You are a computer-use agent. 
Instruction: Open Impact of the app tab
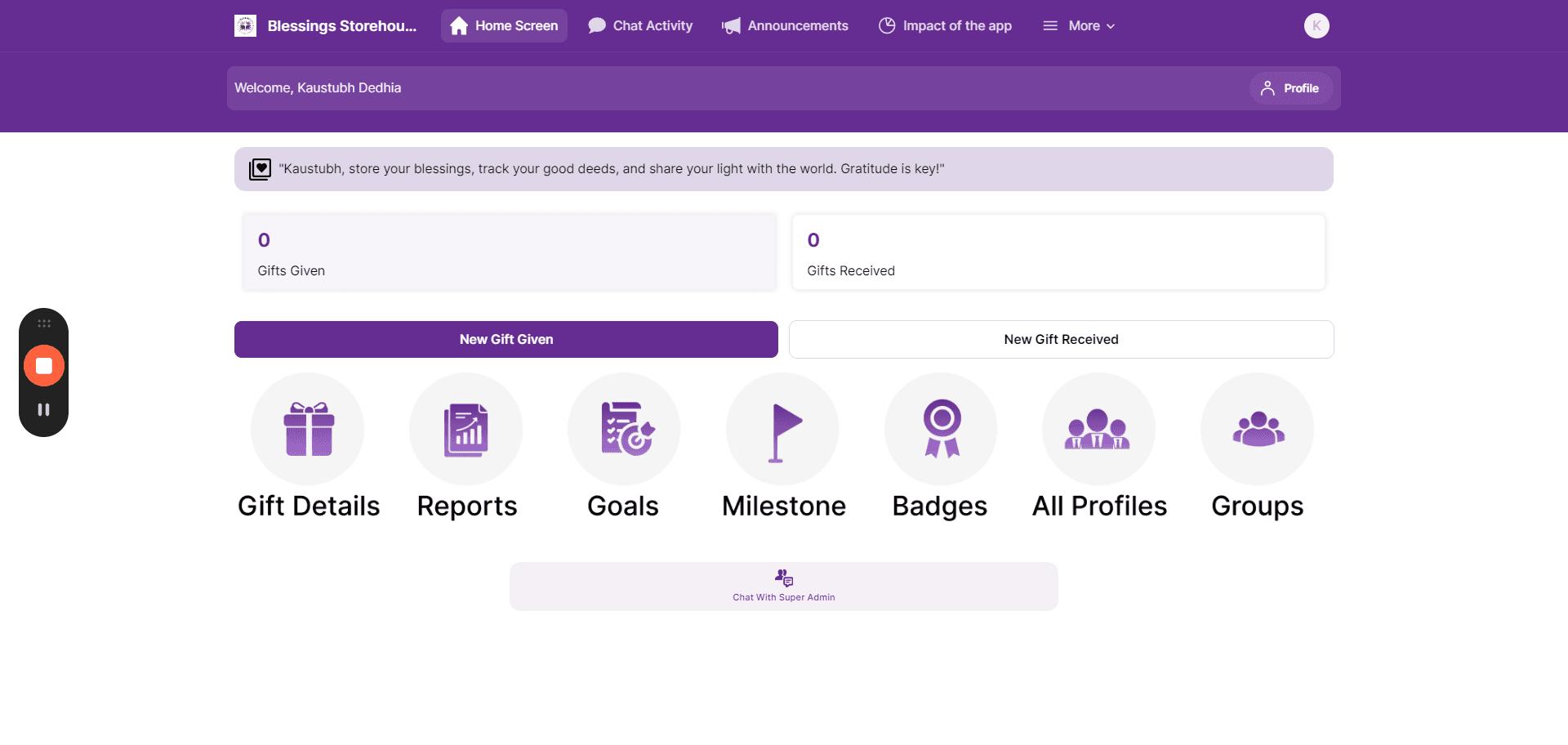tap(945, 25)
